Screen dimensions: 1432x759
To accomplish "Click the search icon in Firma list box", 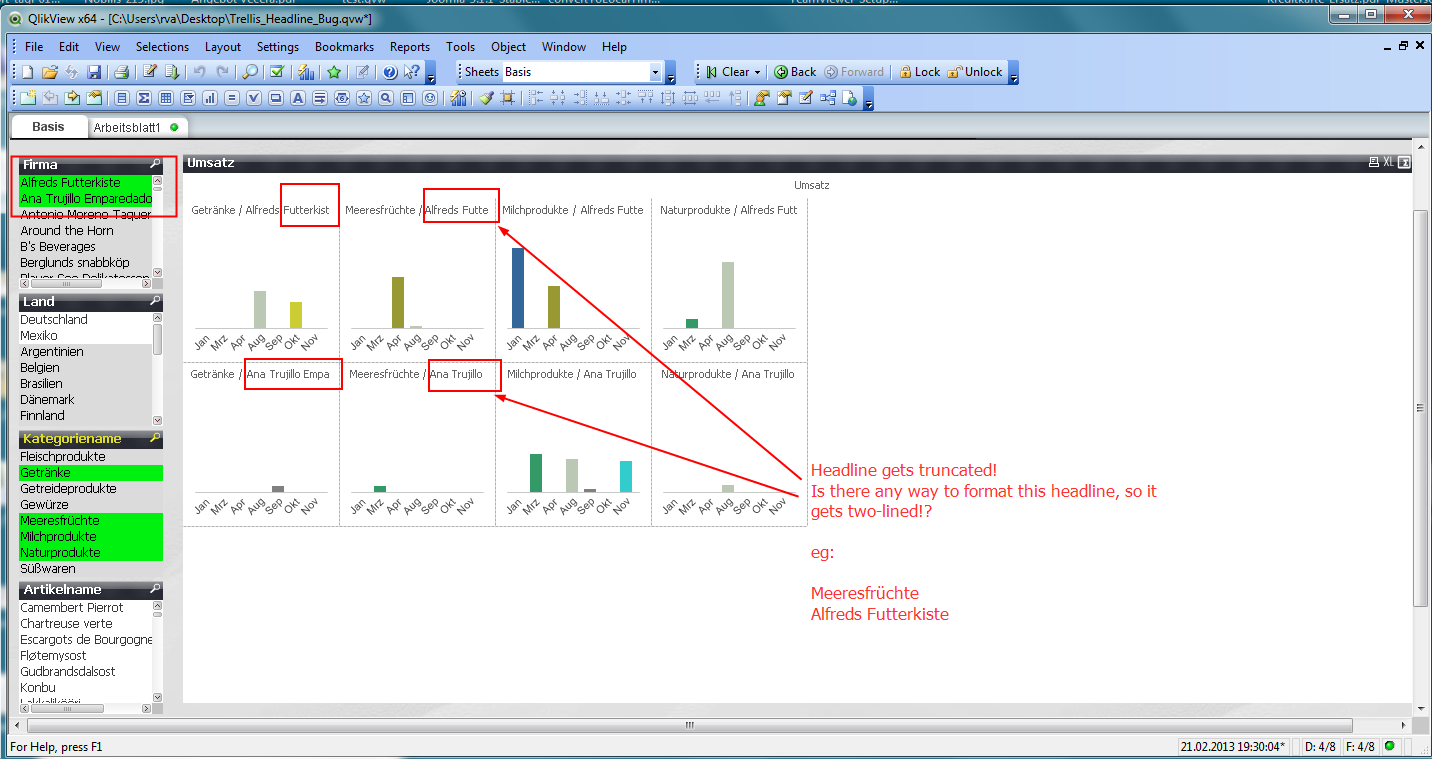I will tap(155, 164).
